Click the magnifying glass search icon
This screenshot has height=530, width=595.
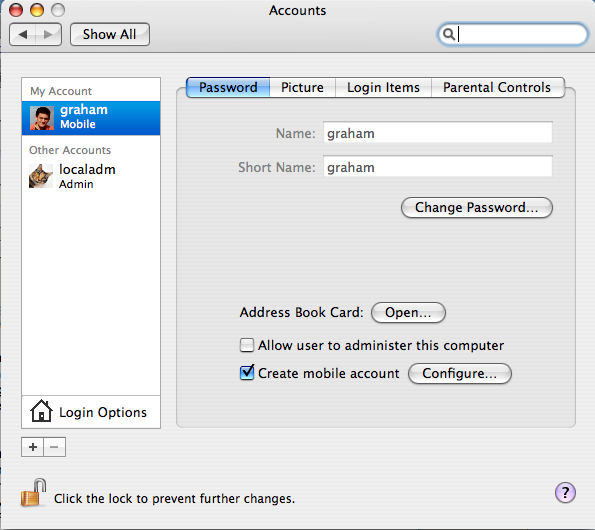tap(449, 34)
